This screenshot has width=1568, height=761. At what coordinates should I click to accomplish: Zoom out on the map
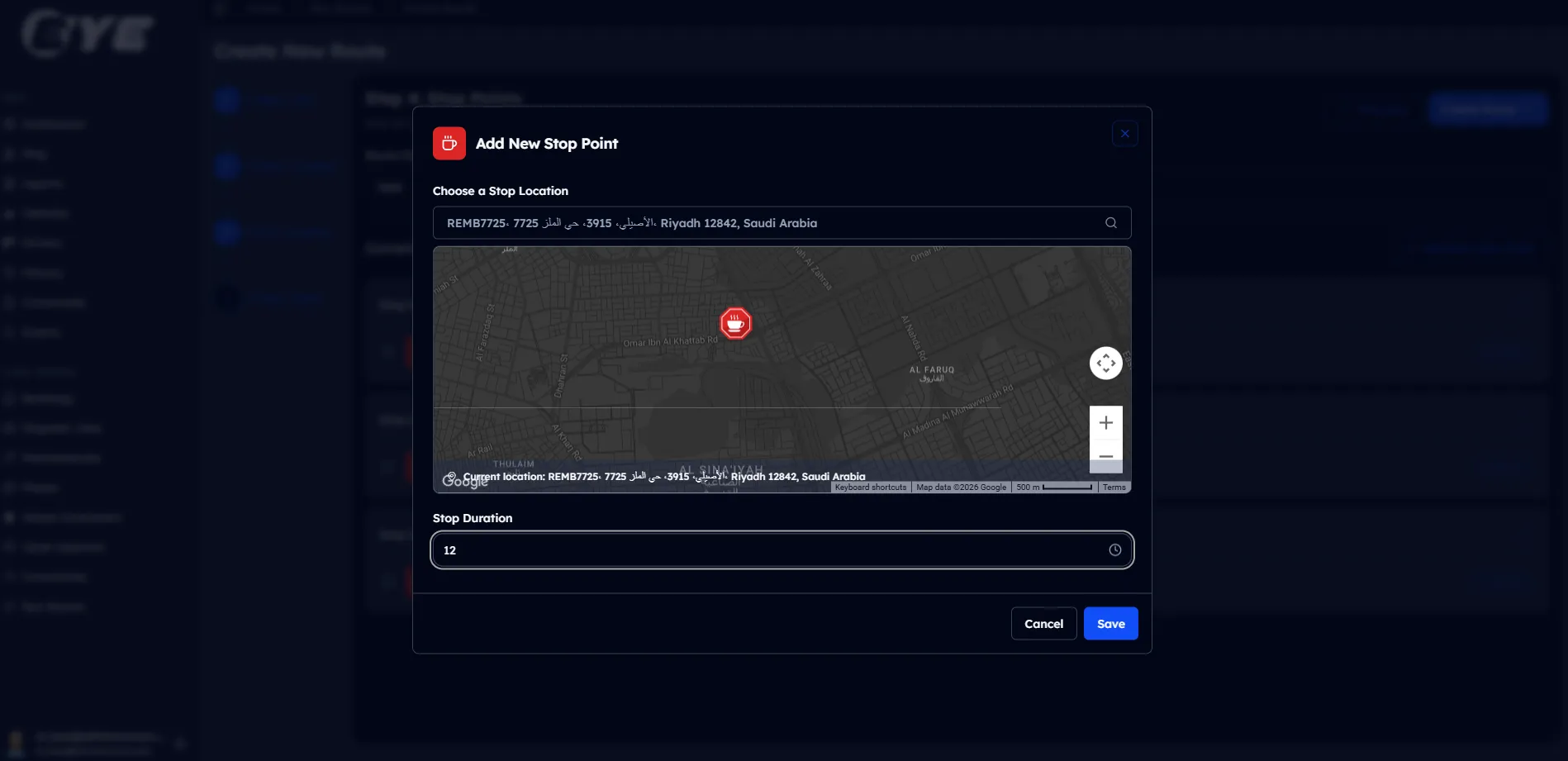point(1105,456)
